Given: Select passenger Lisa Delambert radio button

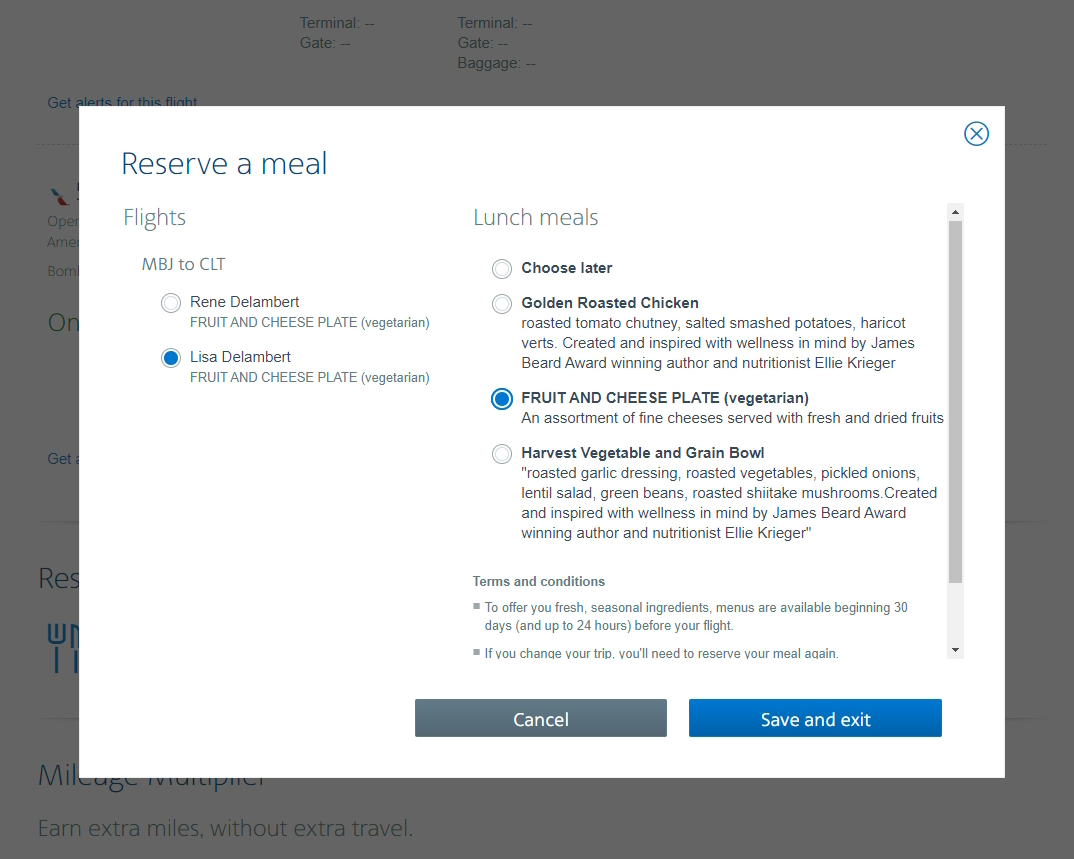Looking at the screenshot, I should point(171,358).
